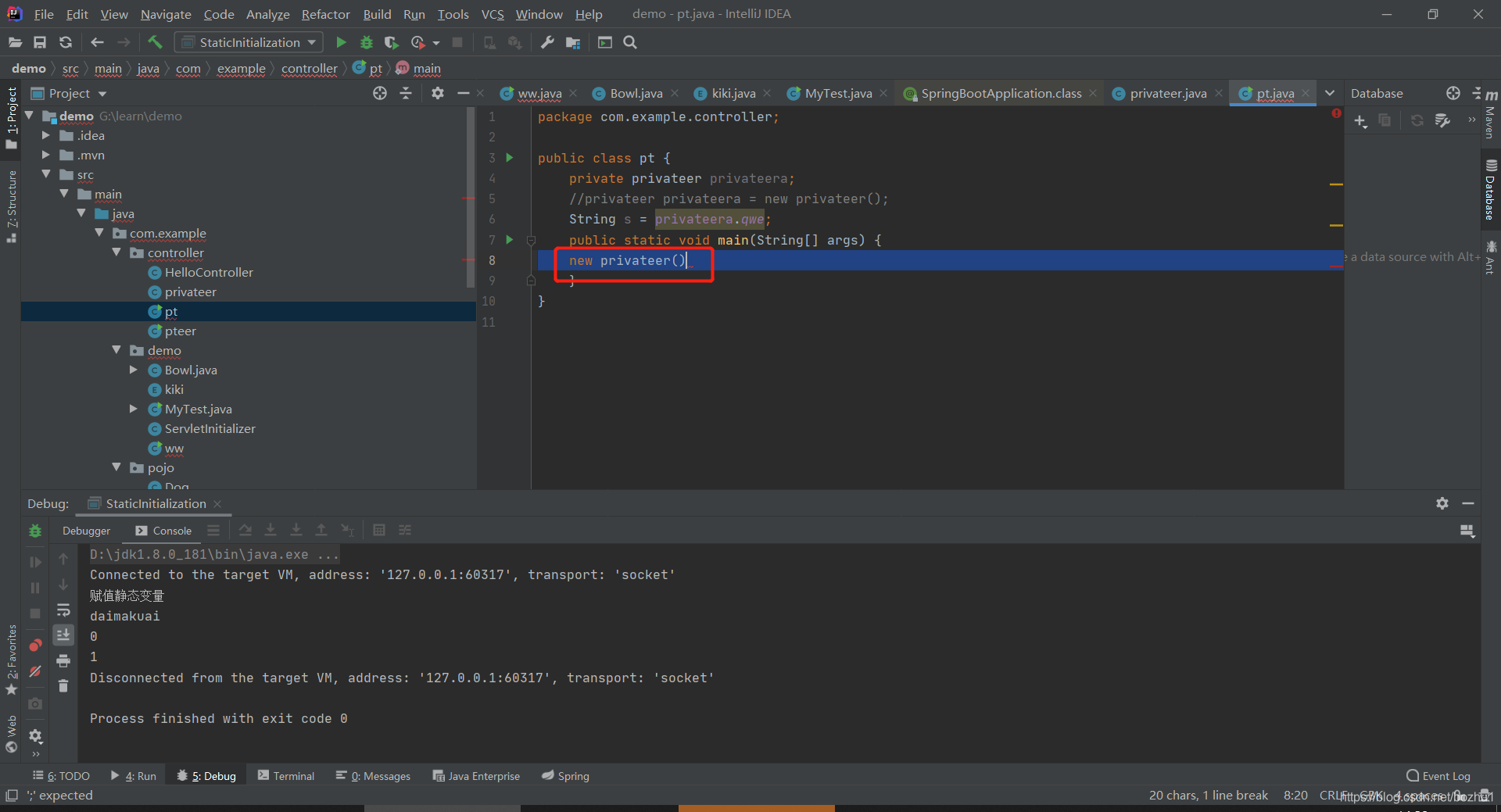
Task: Click controller in the breadcrumb path
Action: [309, 69]
